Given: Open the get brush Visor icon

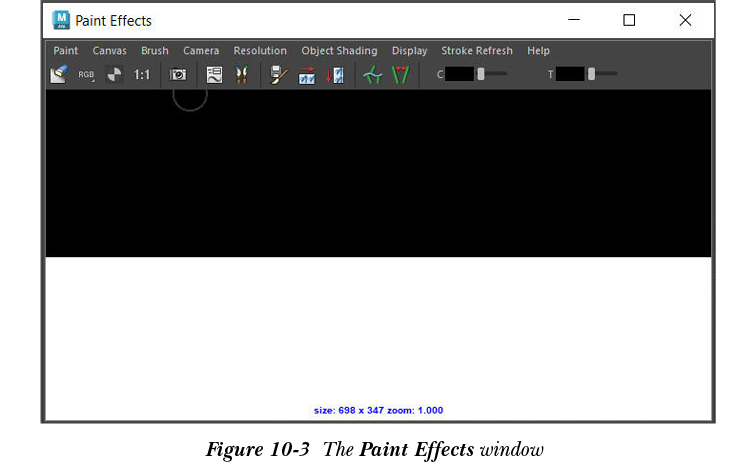Looking at the screenshot, I should click(x=241, y=74).
